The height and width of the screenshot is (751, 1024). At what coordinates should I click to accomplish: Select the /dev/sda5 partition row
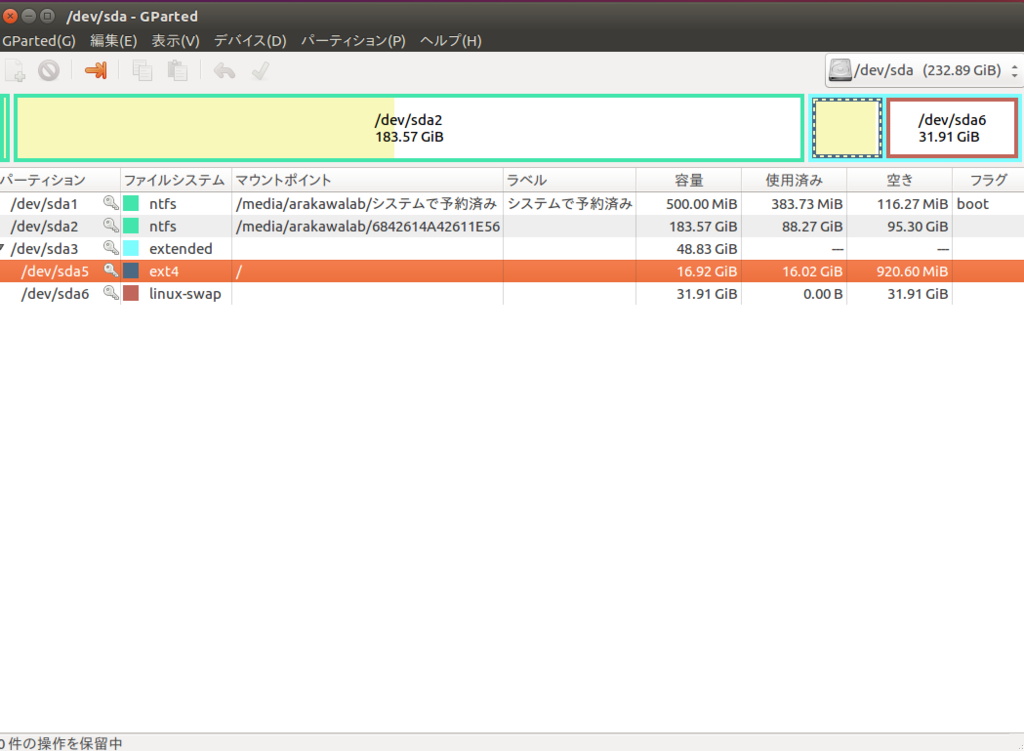coord(512,271)
